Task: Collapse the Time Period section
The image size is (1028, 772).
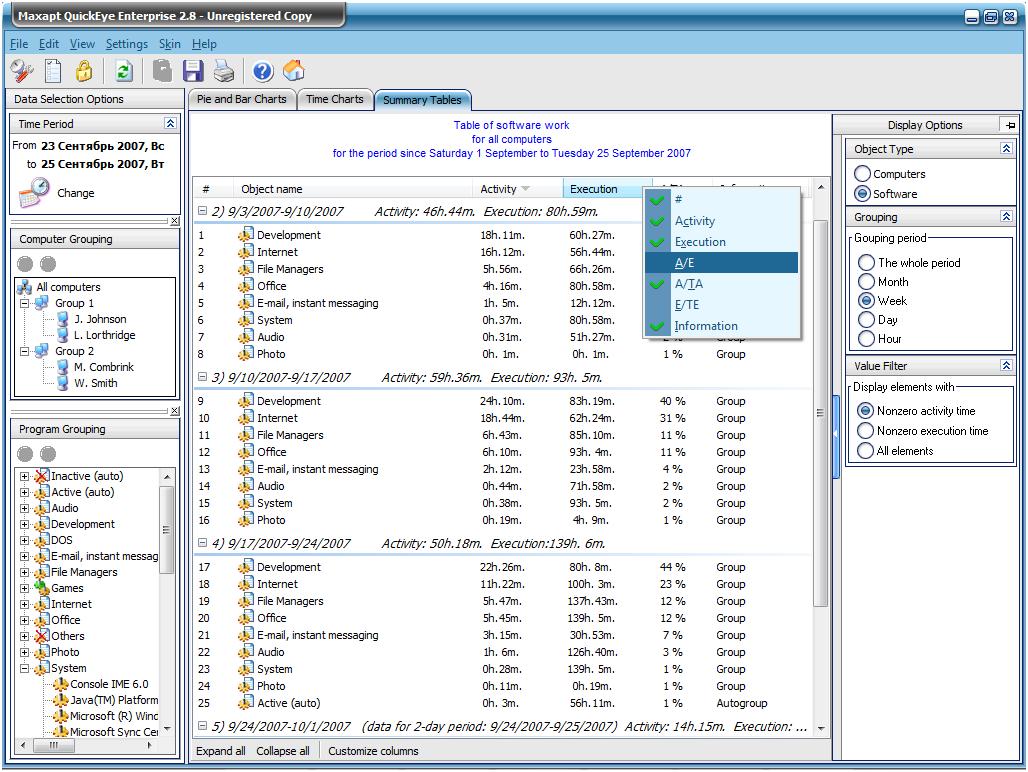Action: click(x=170, y=123)
